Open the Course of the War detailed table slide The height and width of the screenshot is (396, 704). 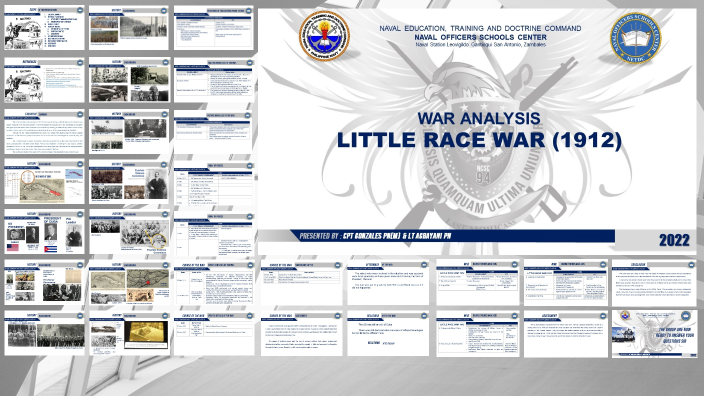pyautogui.click(x=214, y=283)
